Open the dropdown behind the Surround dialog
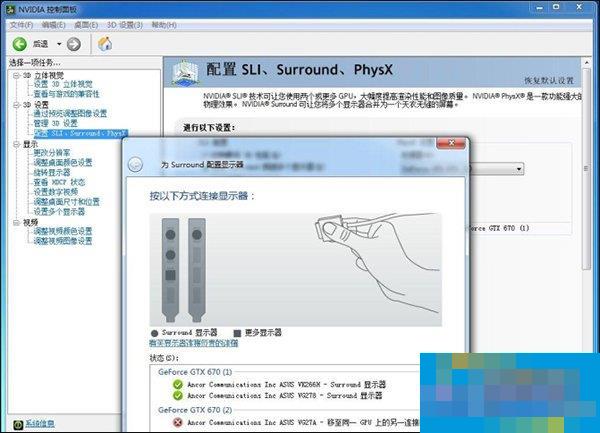The height and width of the screenshot is (433, 600). pyautogui.click(x=519, y=169)
